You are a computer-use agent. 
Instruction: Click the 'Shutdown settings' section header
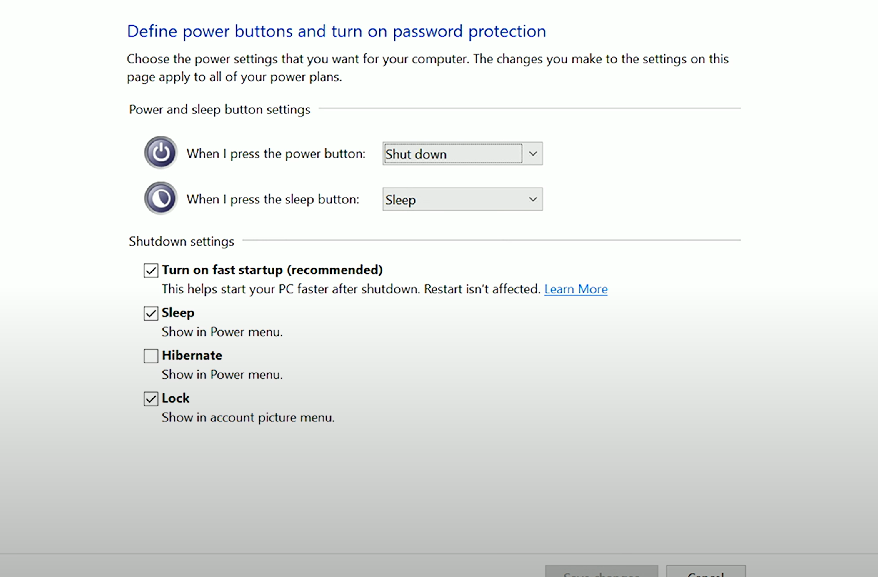pos(181,241)
